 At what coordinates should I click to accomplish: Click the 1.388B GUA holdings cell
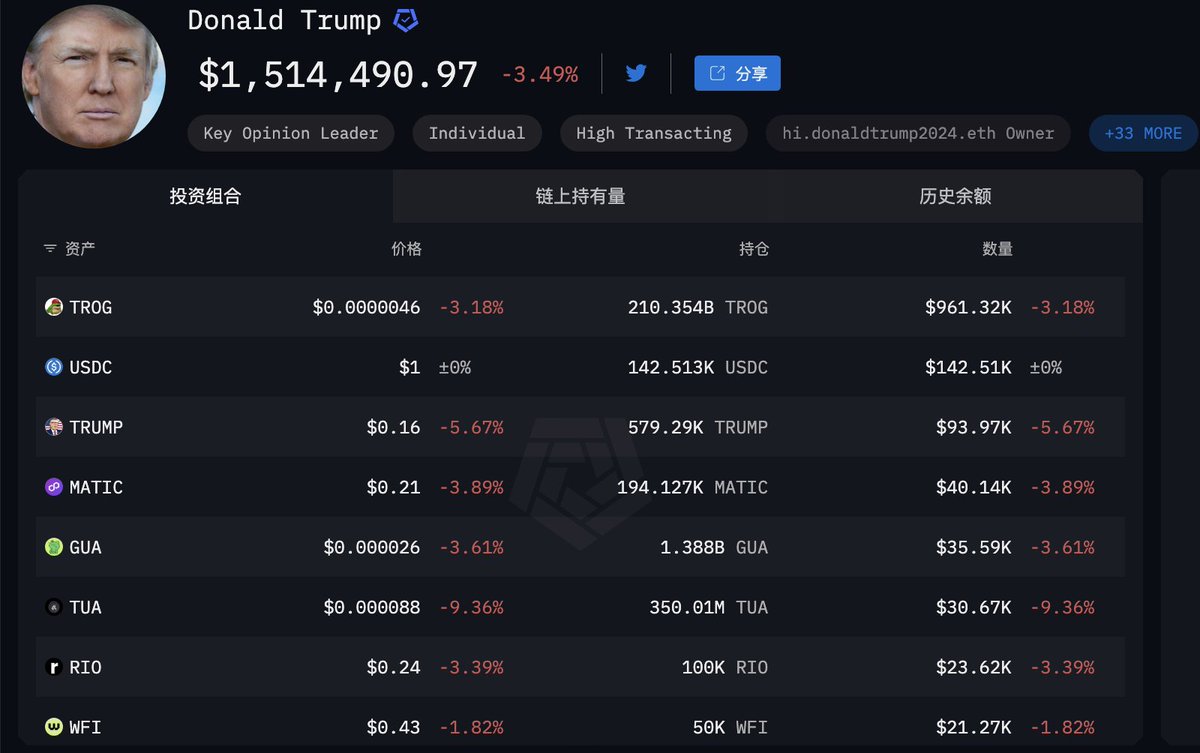[714, 547]
